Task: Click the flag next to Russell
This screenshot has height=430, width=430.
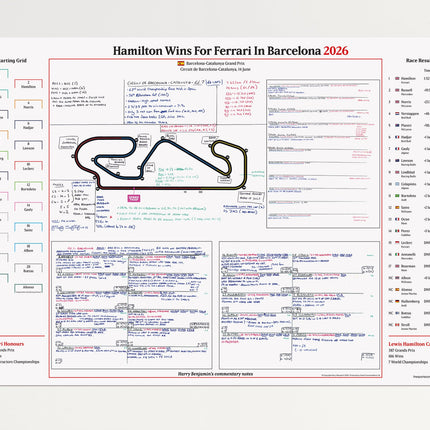Action: 397,90
